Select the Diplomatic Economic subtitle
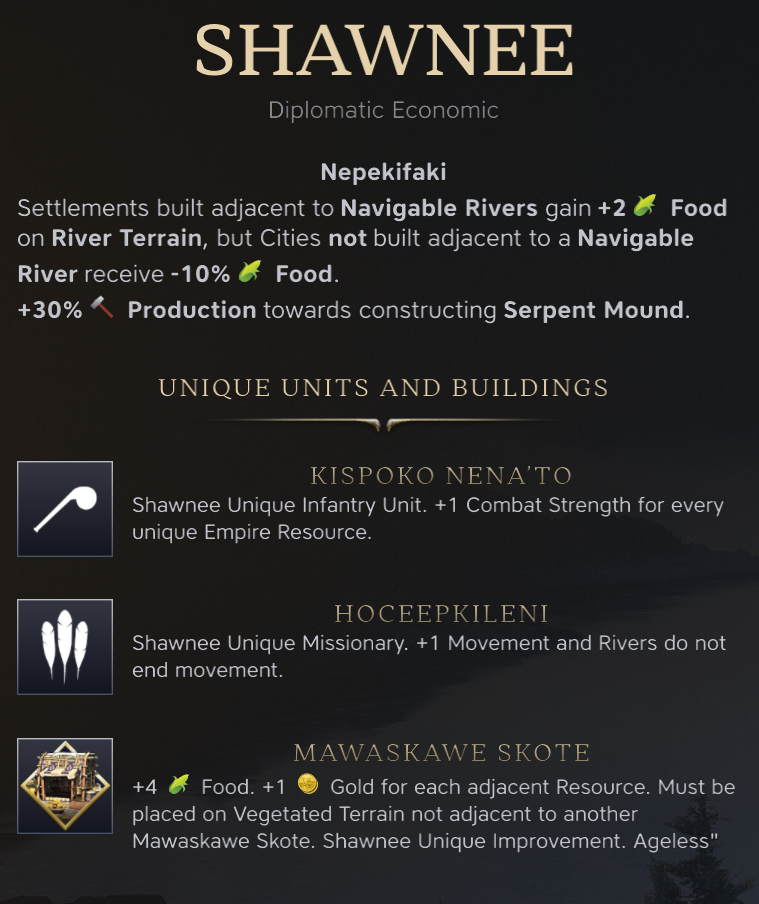 [384, 110]
